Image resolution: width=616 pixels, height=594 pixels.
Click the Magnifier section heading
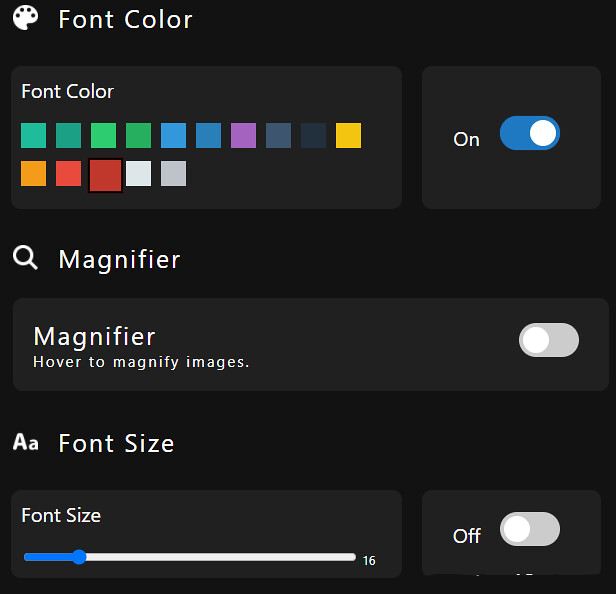coord(119,260)
